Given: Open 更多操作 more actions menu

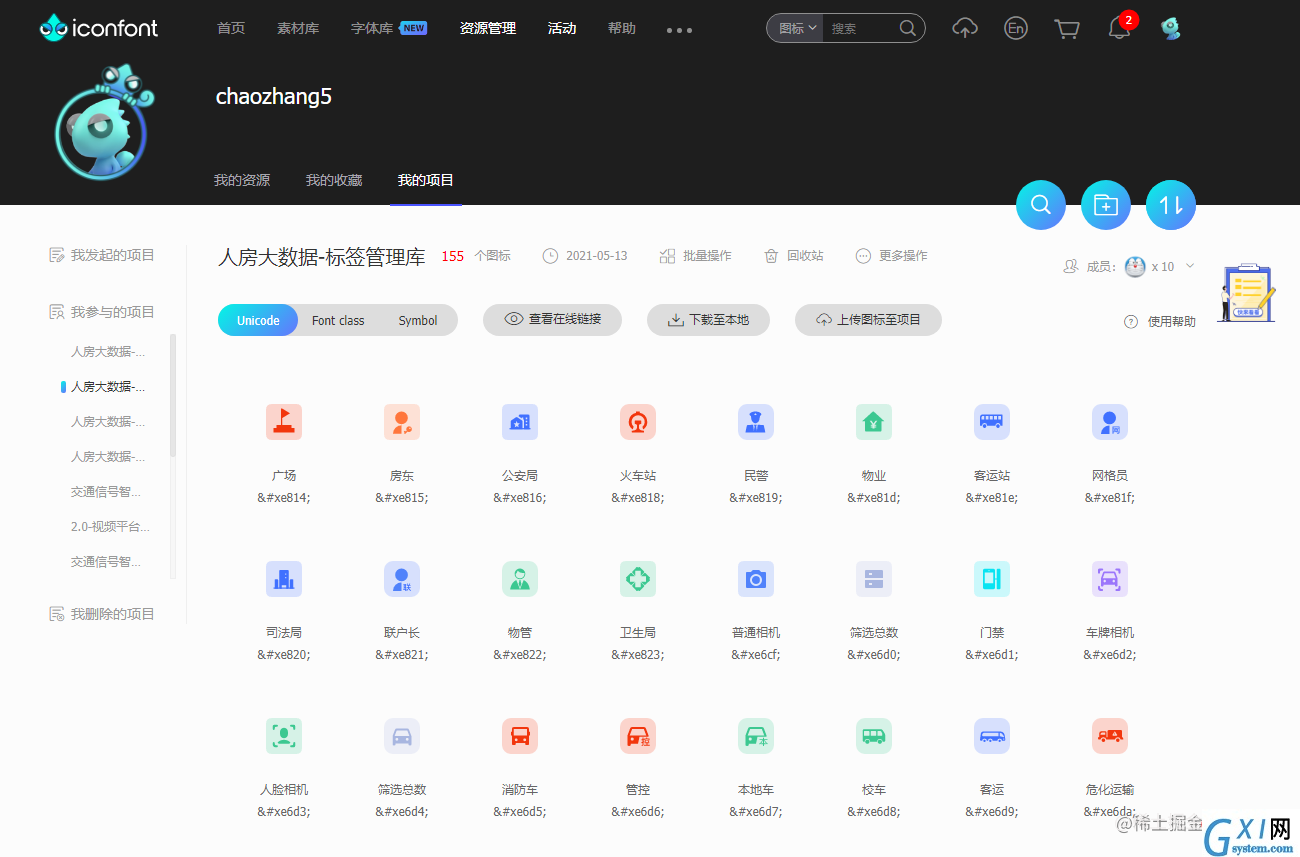Looking at the screenshot, I should point(892,256).
